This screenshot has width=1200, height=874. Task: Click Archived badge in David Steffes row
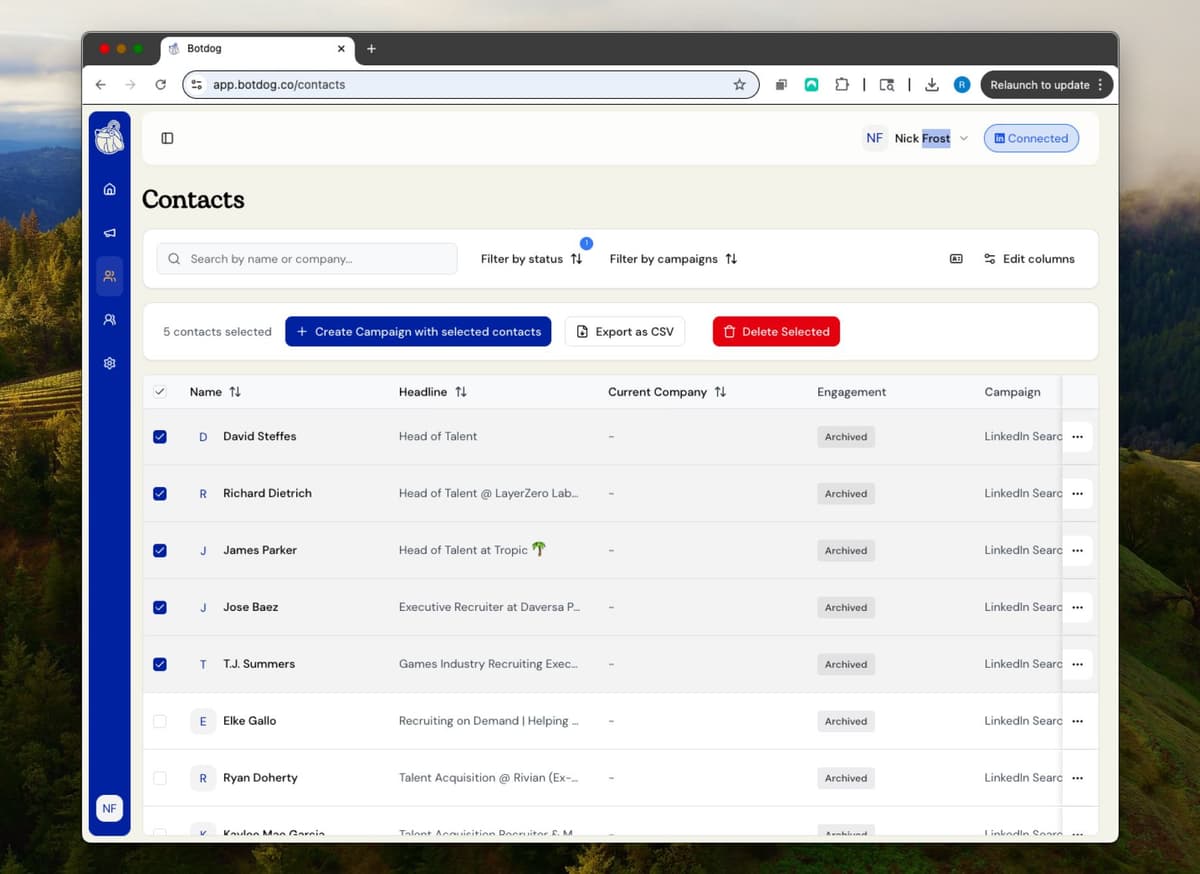coord(846,437)
